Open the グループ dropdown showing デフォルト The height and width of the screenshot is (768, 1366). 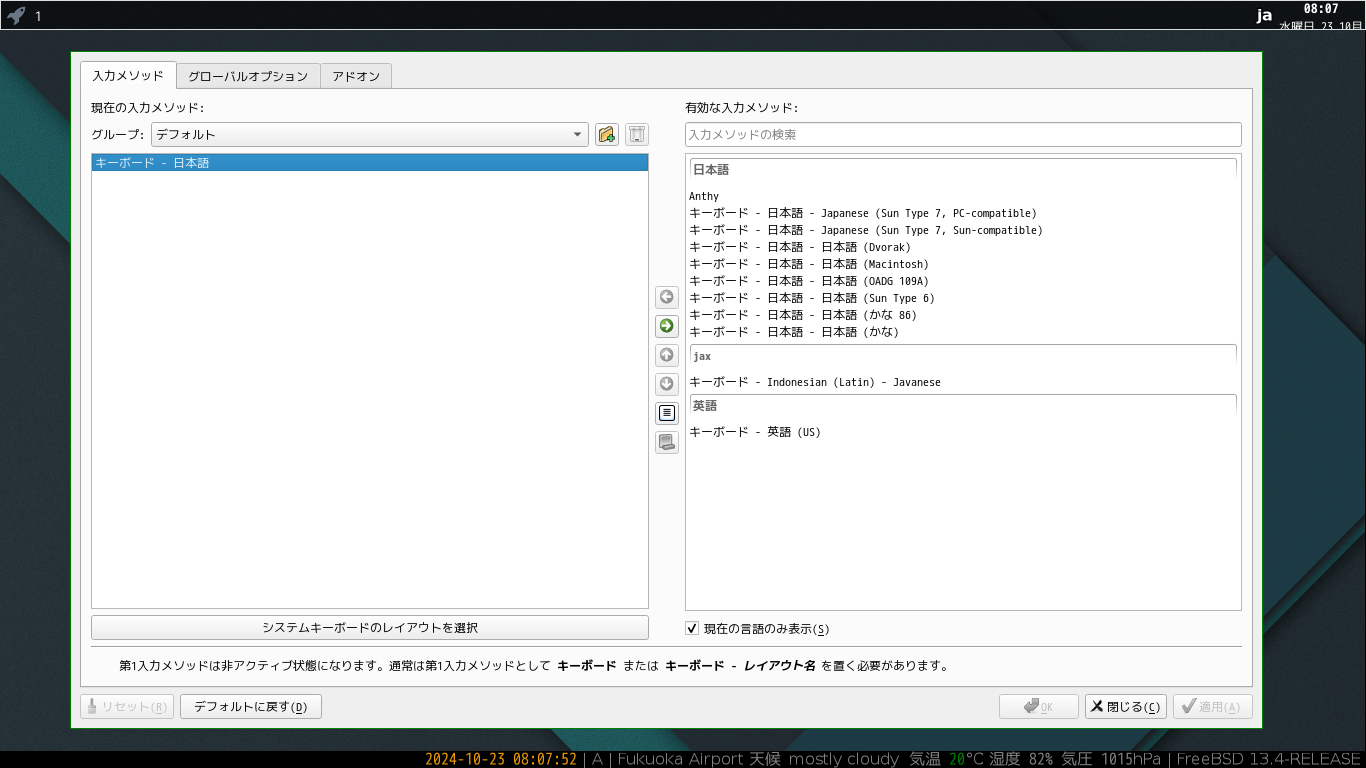pyautogui.click(x=369, y=135)
